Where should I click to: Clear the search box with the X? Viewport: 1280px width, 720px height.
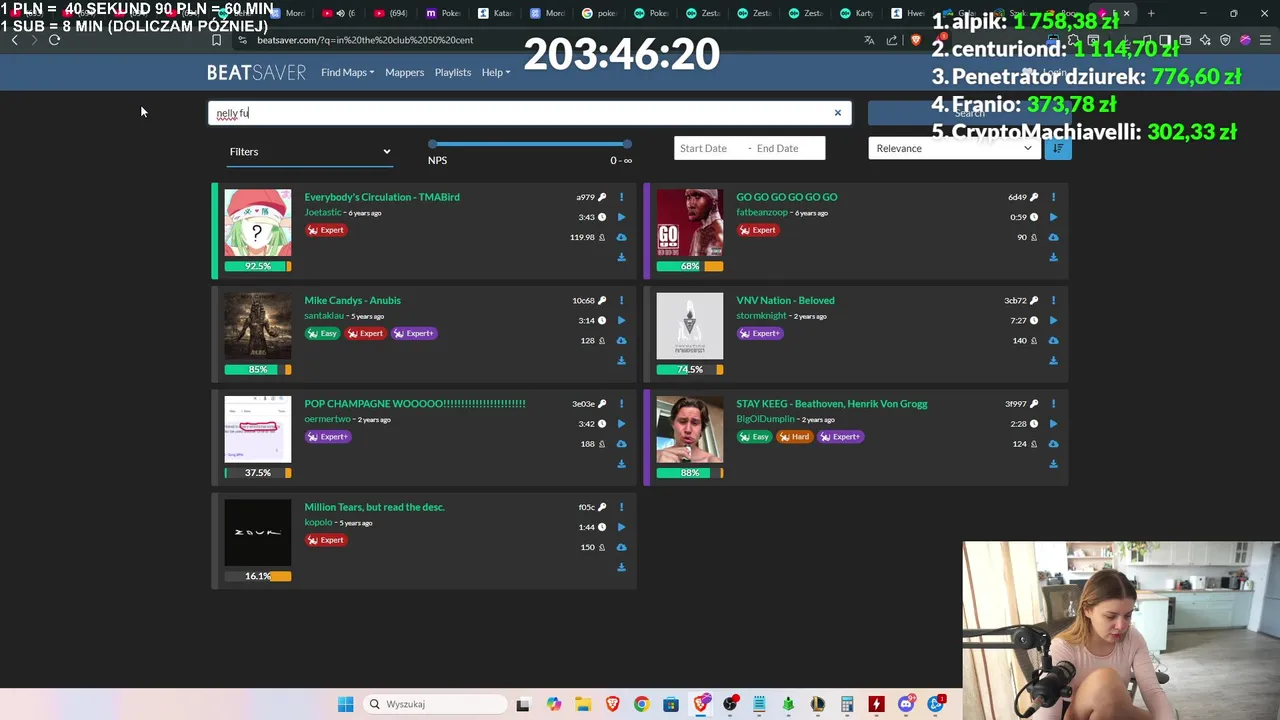tap(838, 113)
